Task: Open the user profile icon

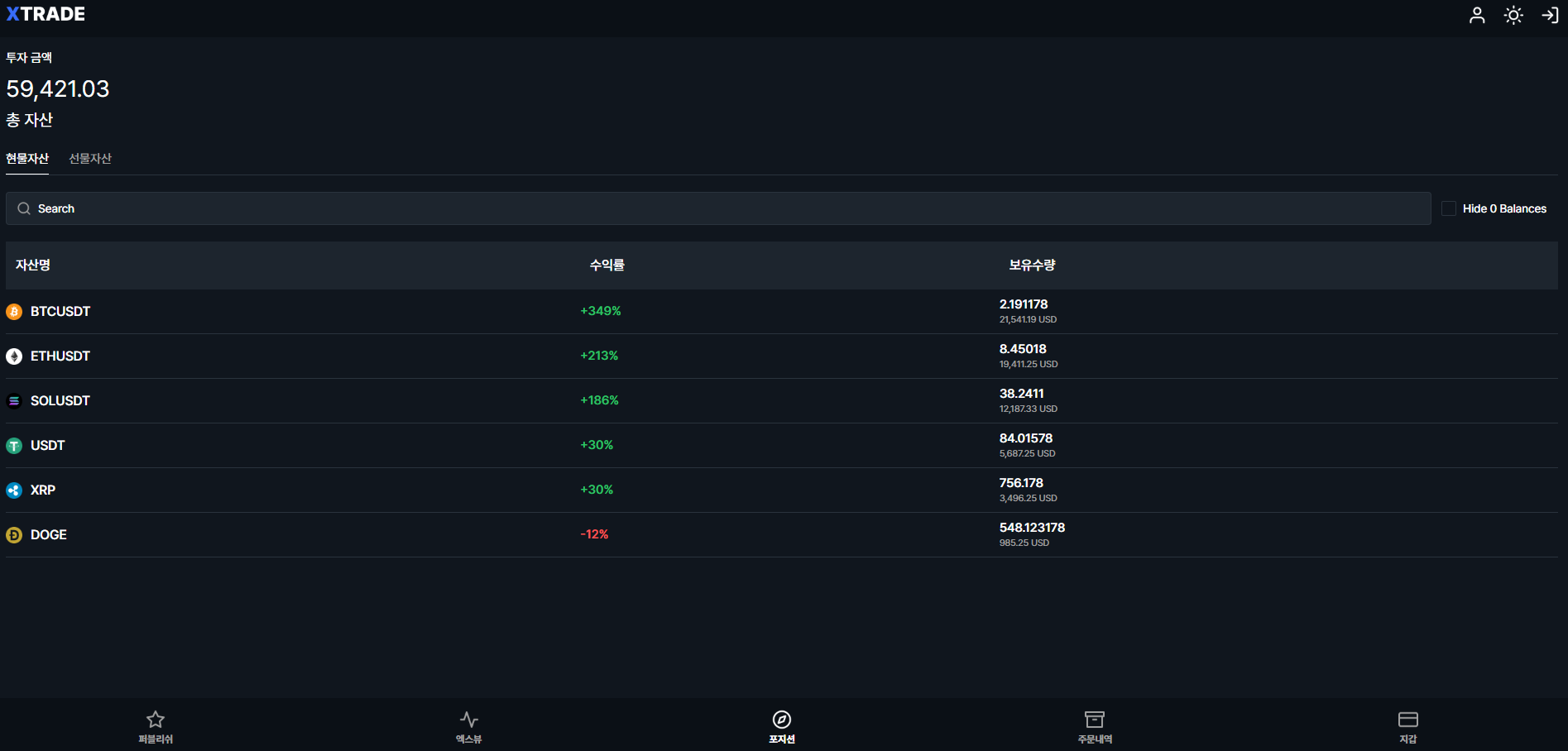Action: tap(1477, 15)
